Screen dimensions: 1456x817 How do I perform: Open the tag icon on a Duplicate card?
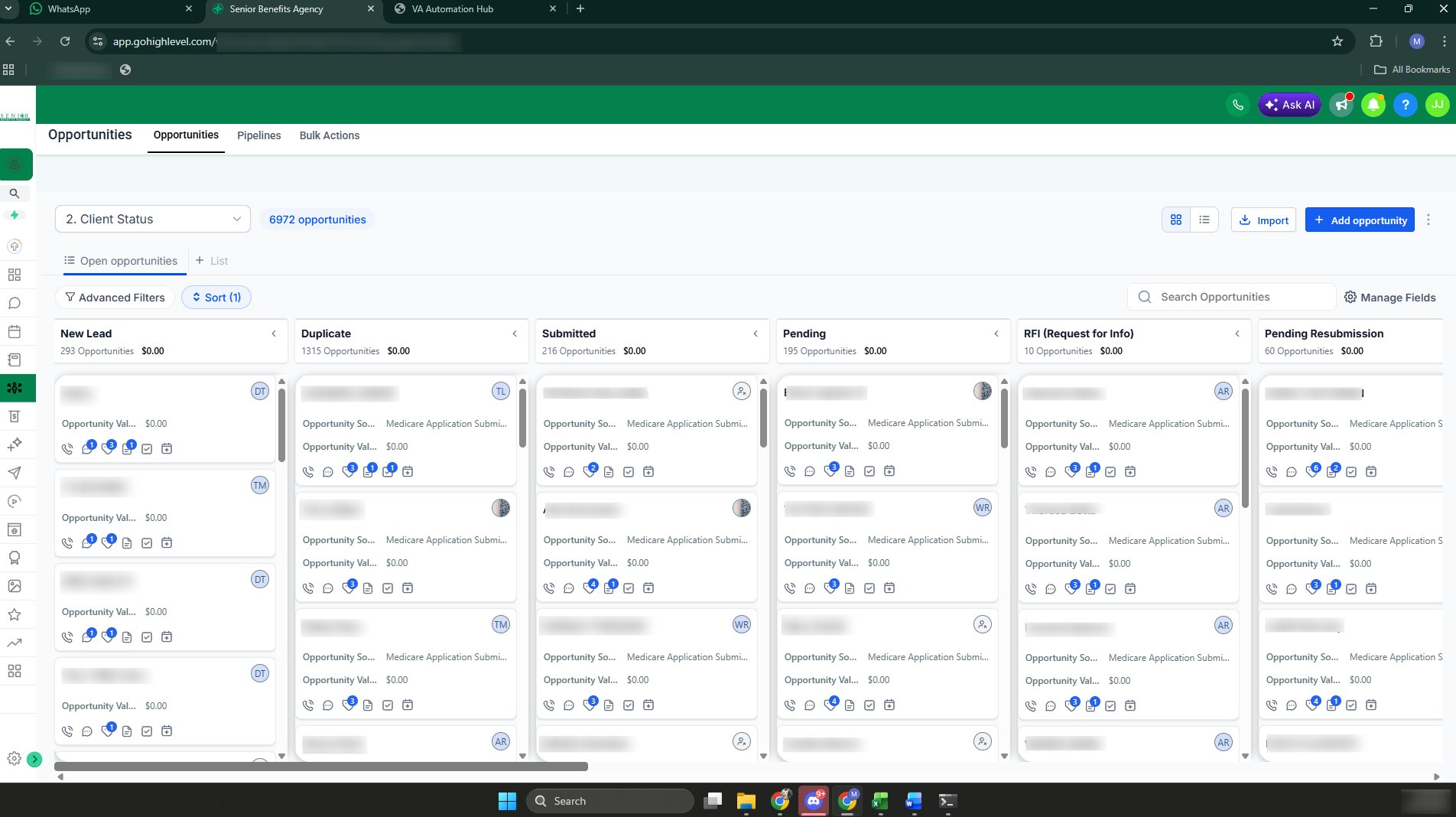pyautogui.click(x=348, y=472)
